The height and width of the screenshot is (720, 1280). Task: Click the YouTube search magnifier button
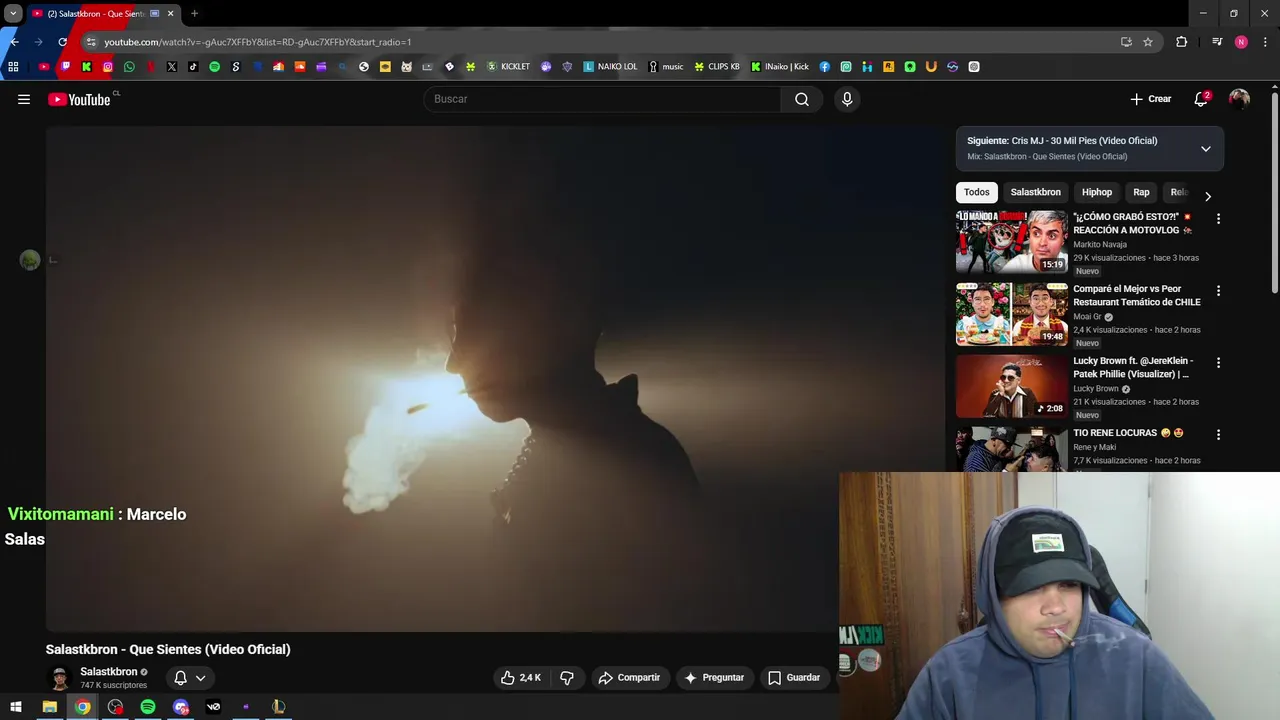click(802, 99)
